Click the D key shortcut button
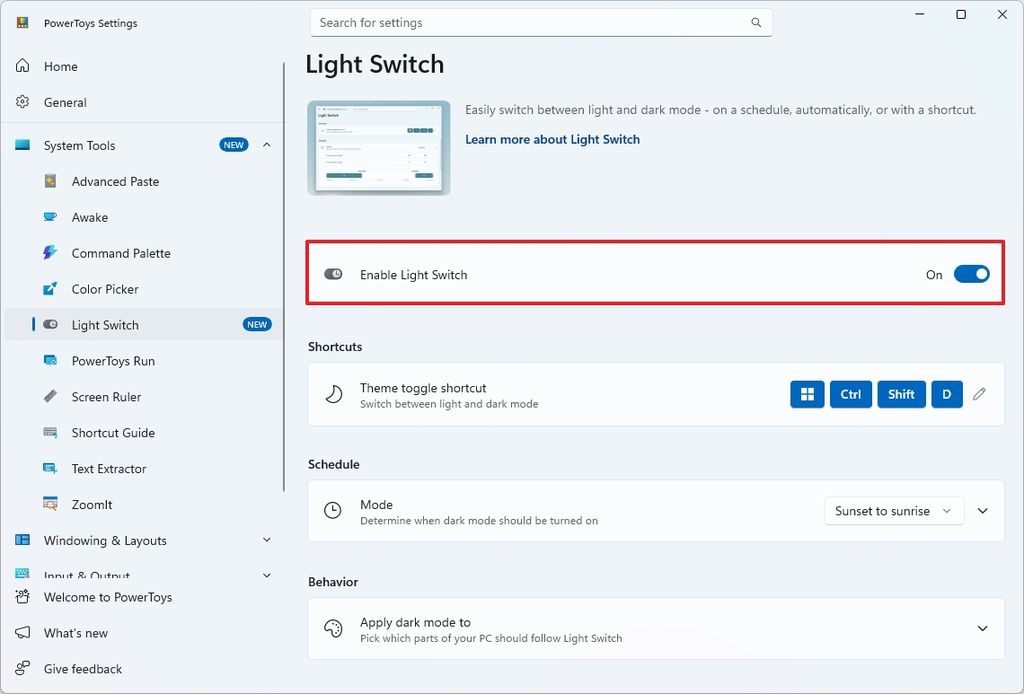This screenshot has width=1024, height=694. [947, 394]
